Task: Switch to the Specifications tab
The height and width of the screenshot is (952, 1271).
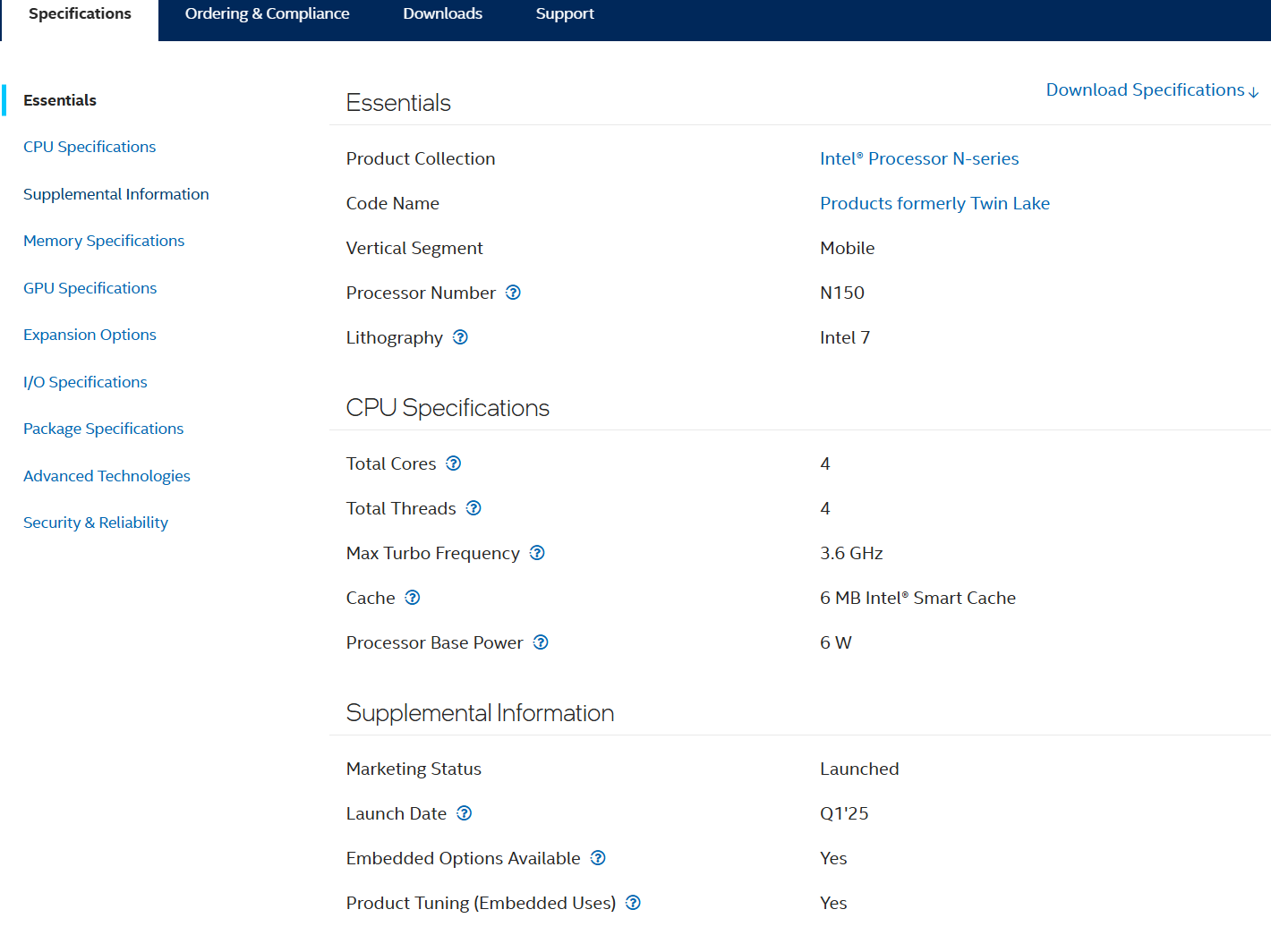Action: [80, 14]
